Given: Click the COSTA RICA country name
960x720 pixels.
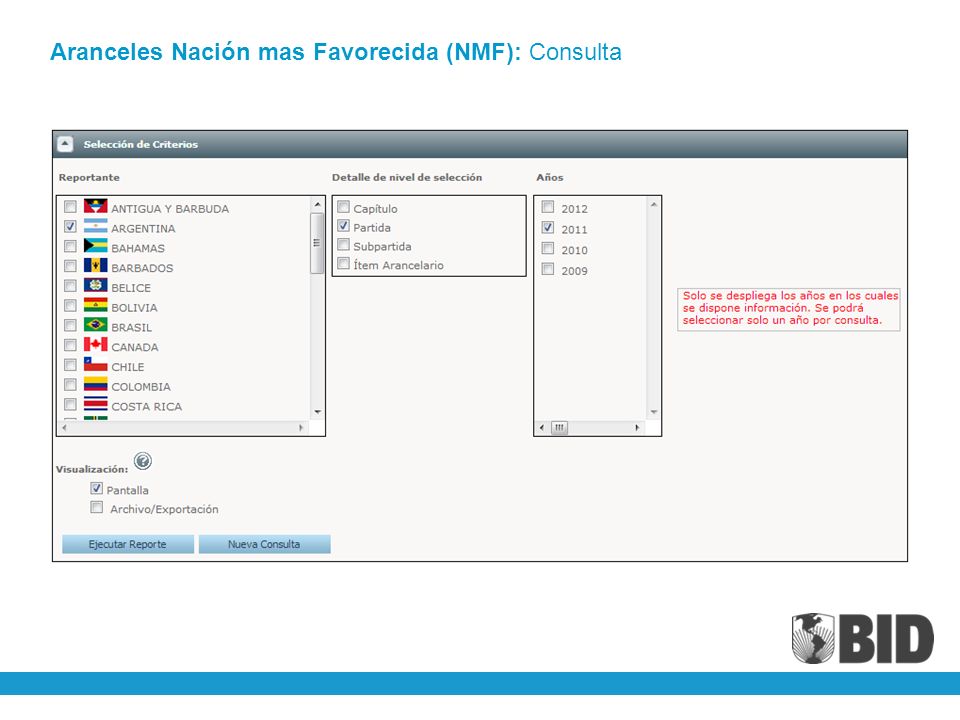Looking at the screenshot, I should (x=146, y=407).
